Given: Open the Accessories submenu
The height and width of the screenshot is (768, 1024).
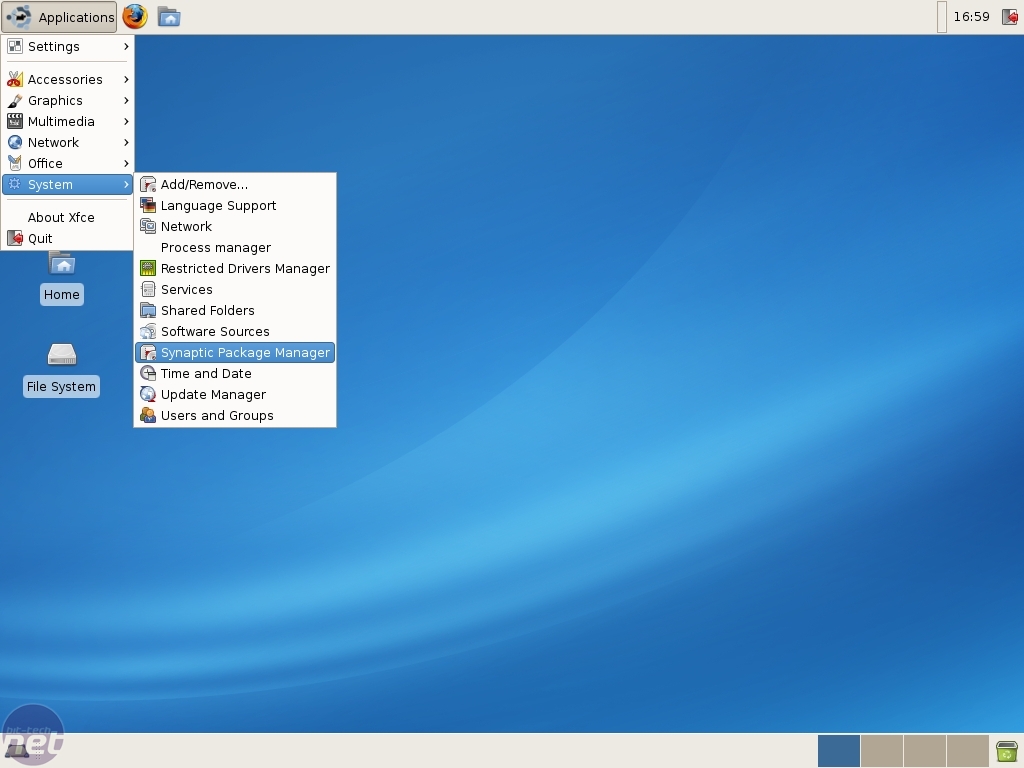Looking at the screenshot, I should point(67,80).
